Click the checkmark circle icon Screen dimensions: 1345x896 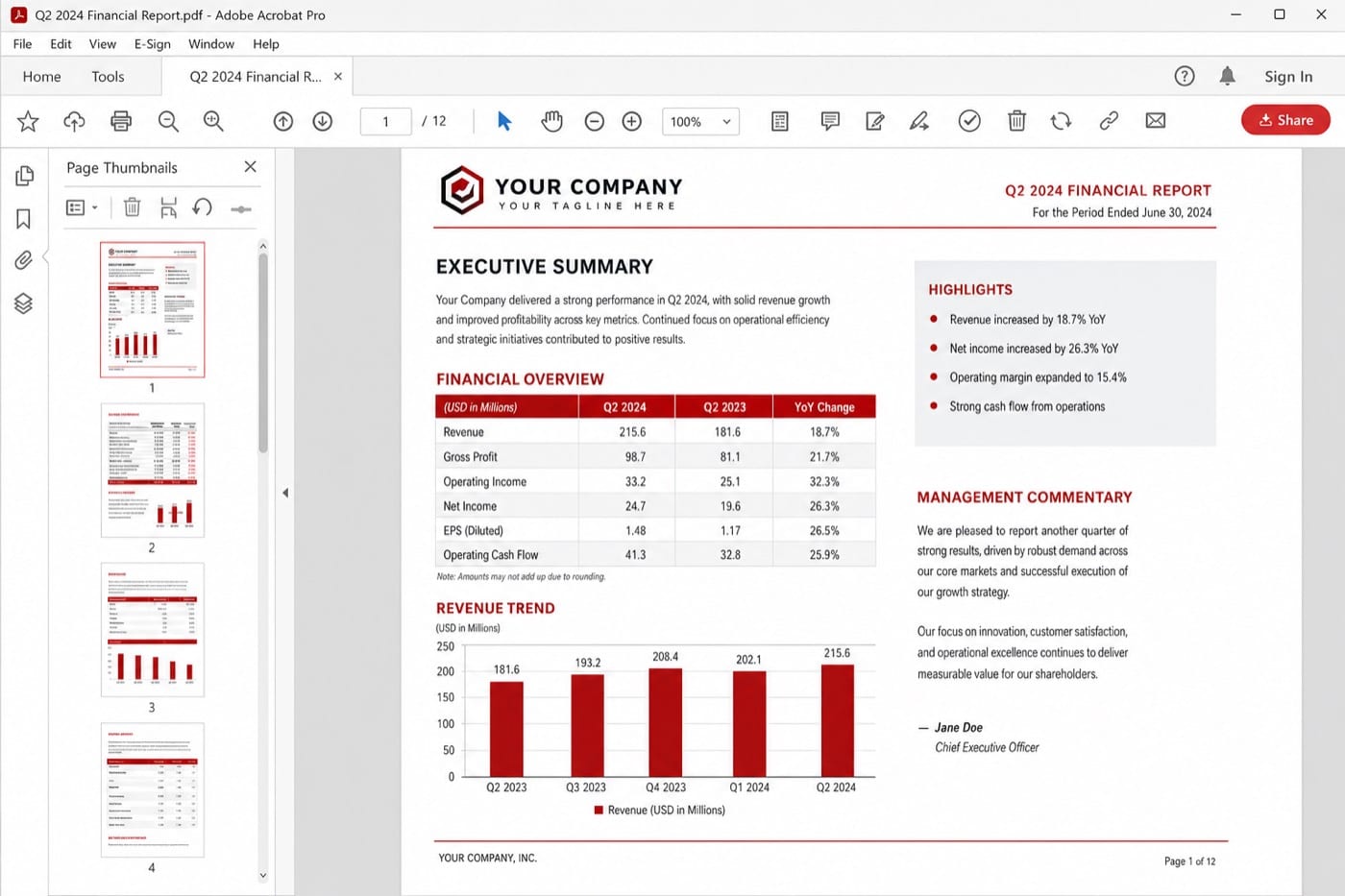coord(969,121)
